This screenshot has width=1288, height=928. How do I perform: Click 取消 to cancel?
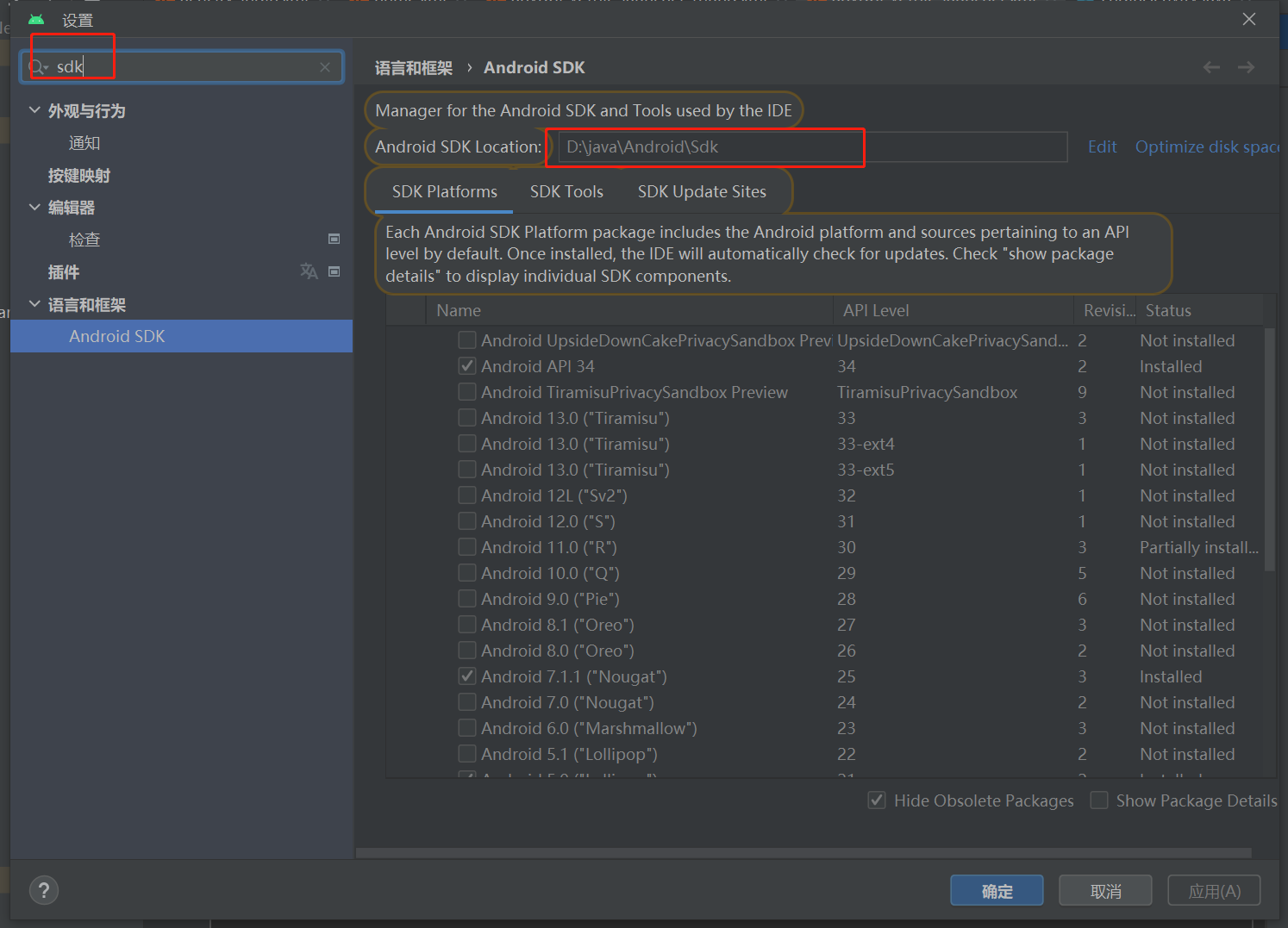pyautogui.click(x=1105, y=891)
